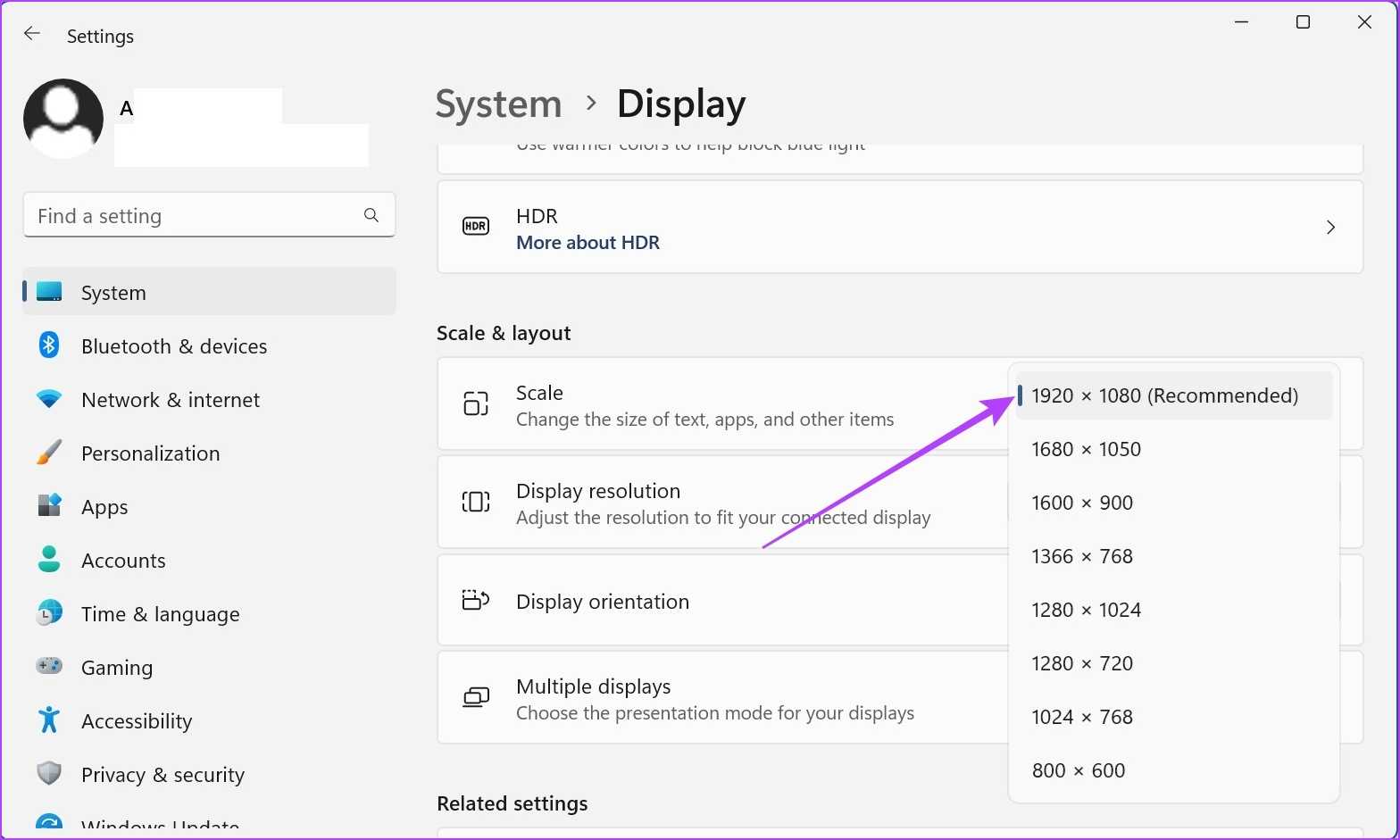Viewport: 1400px width, 840px height.
Task: Expand the HDR settings chevron
Action: pyautogui.click(x=1330, y=227)
